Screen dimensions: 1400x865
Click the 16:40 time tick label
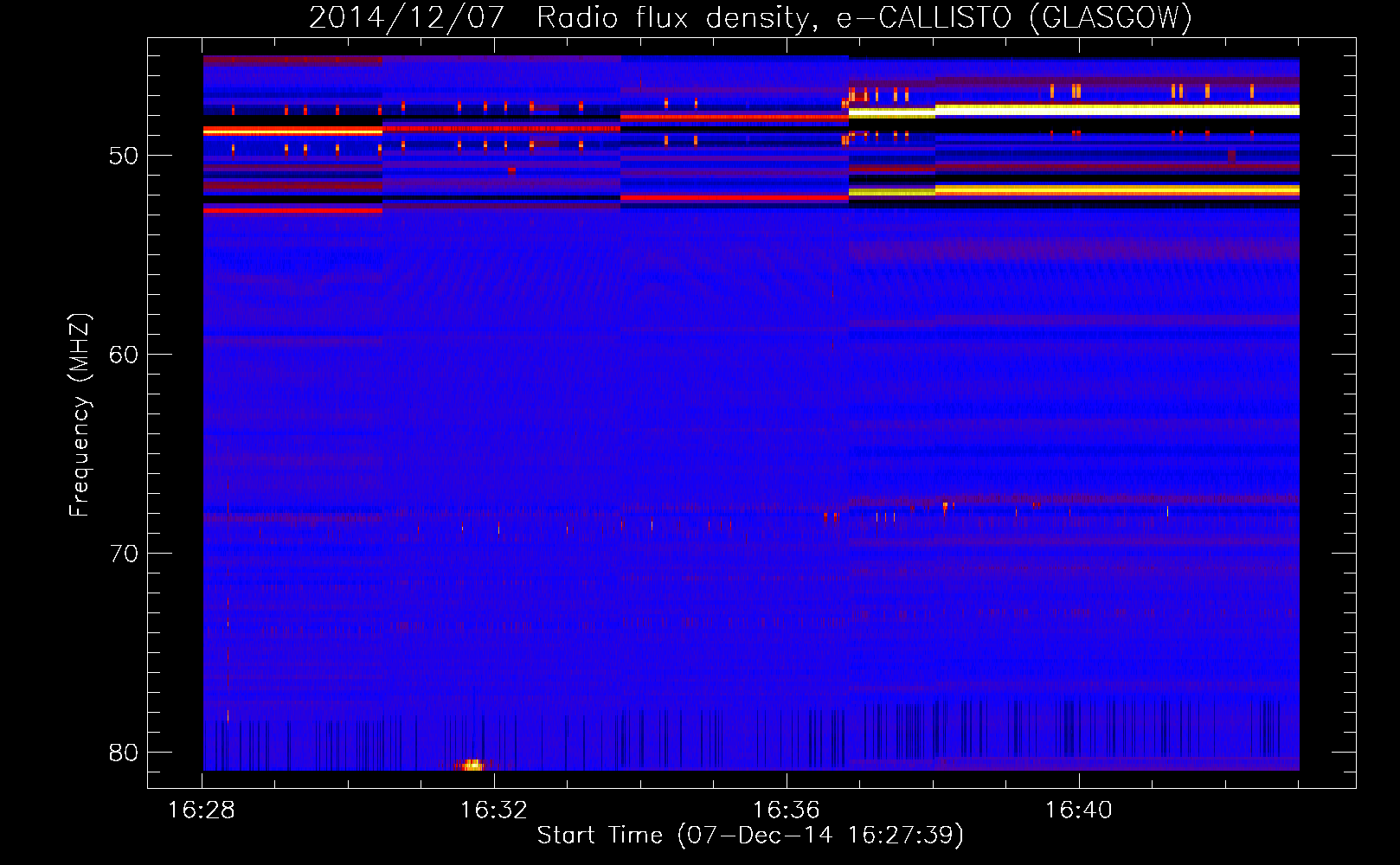[1079, 811]
